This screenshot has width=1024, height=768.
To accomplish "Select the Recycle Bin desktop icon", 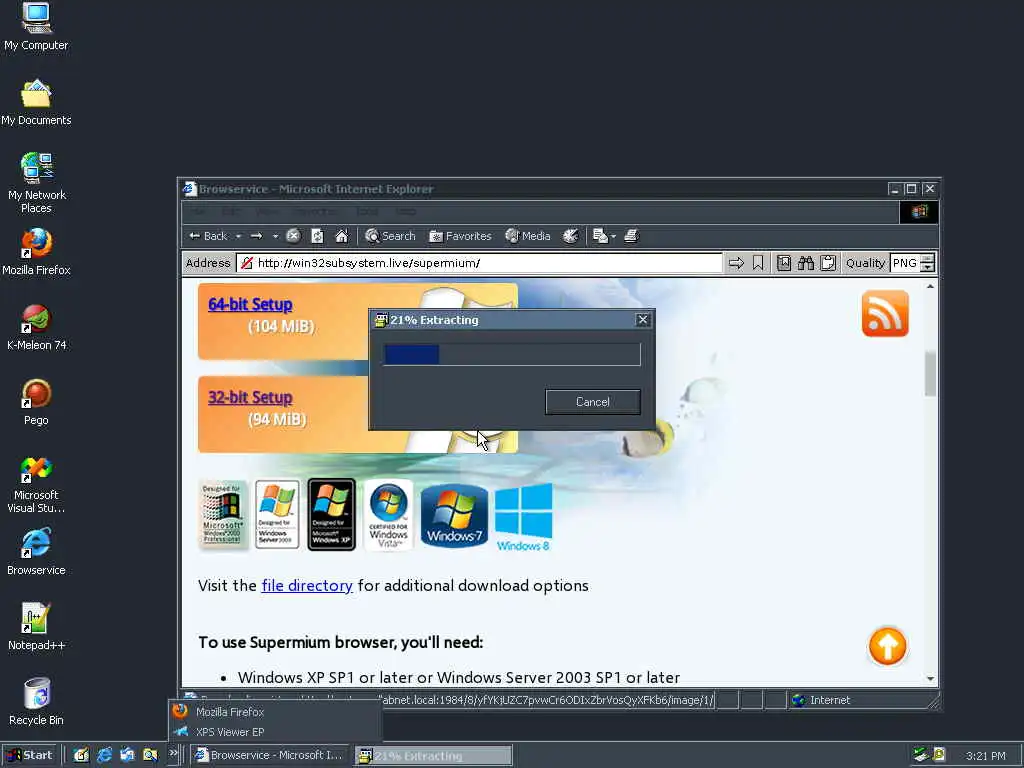I will 36,703.
